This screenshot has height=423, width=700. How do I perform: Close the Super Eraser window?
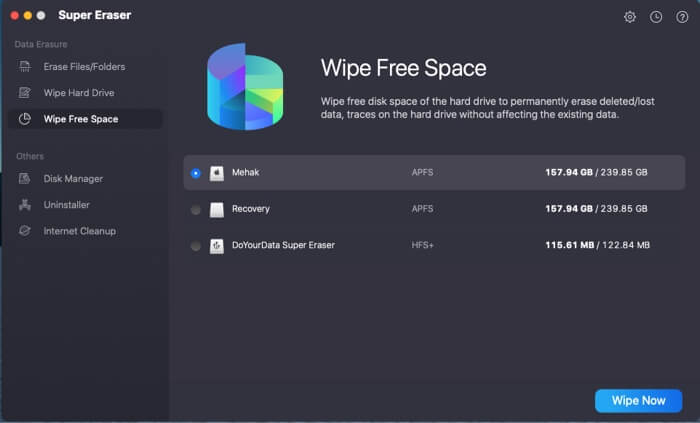(x=15, y=16)
